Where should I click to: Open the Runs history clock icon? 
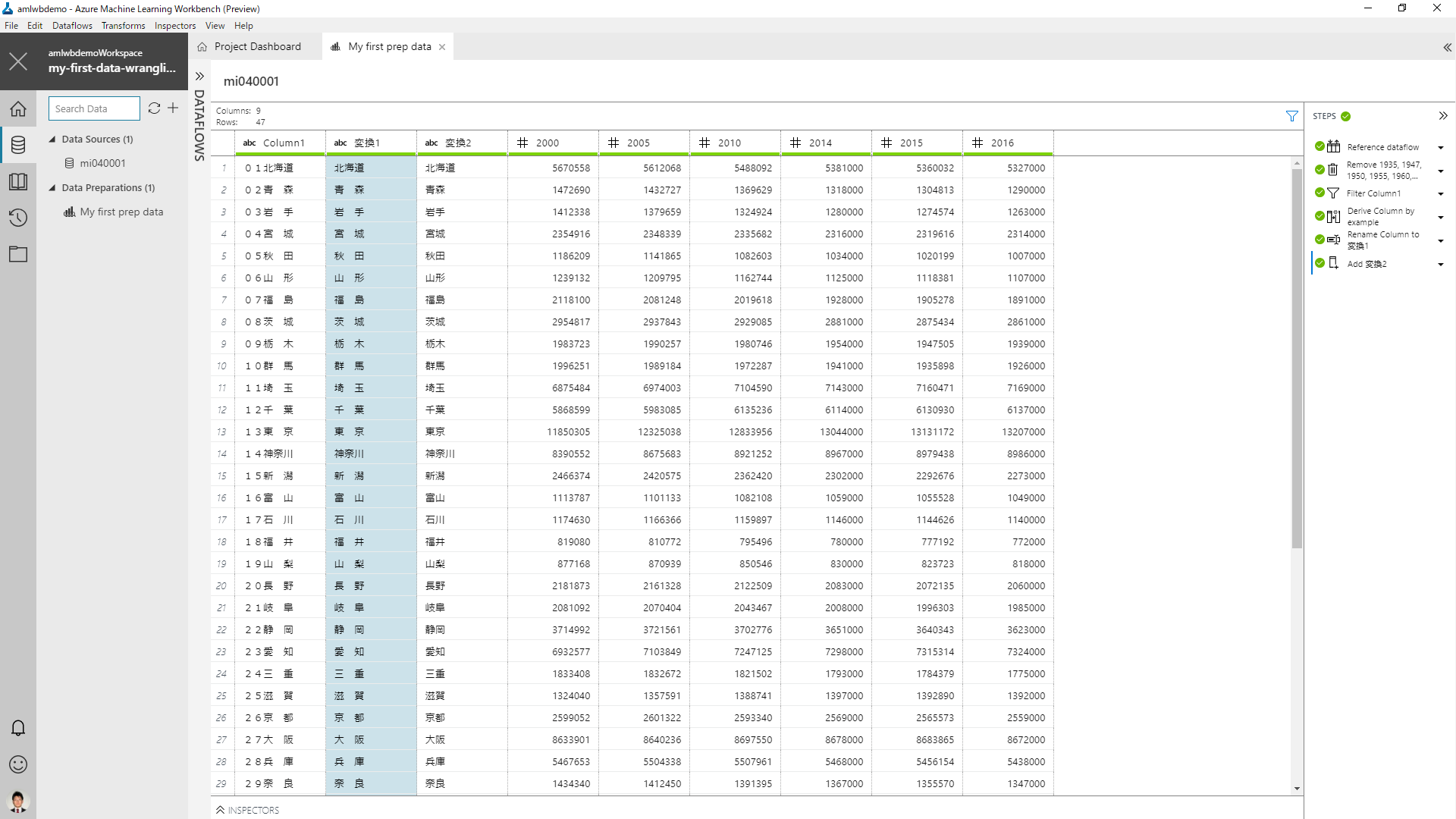(x=18, y=218)
